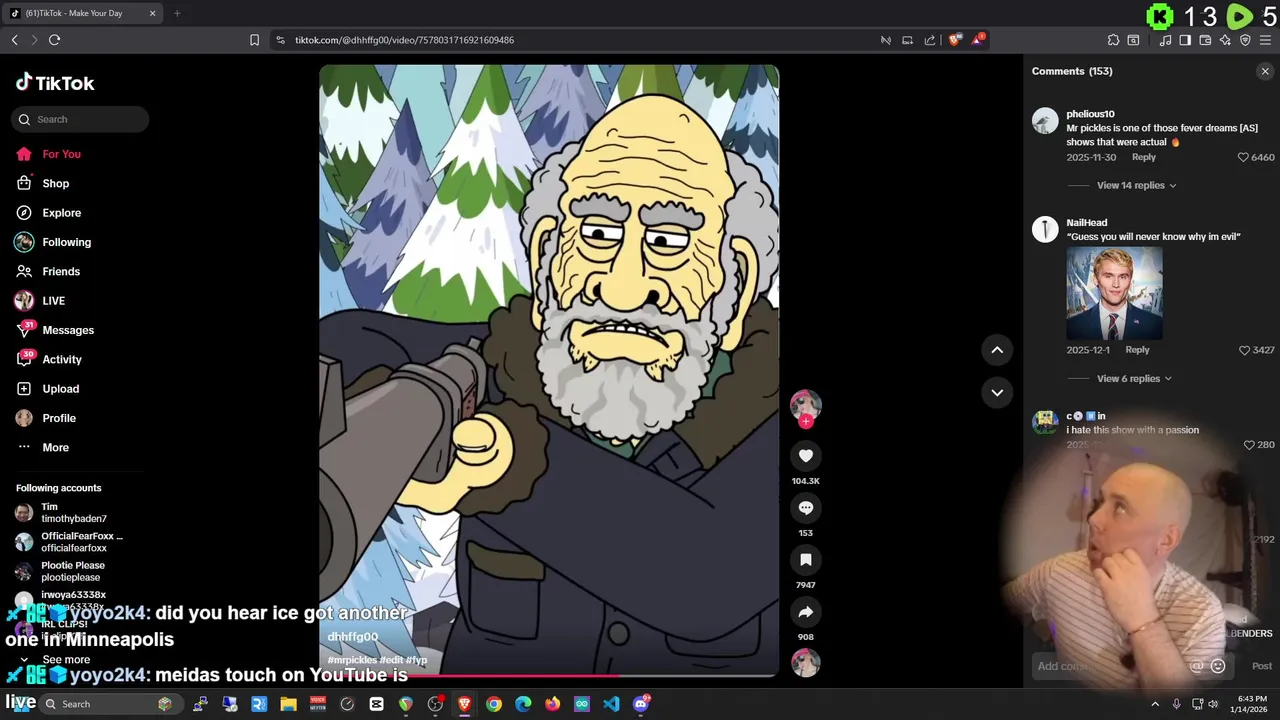The image size is (1280, 720).
Task: Share the video with arrow icon
Action: tap(805, 612)
